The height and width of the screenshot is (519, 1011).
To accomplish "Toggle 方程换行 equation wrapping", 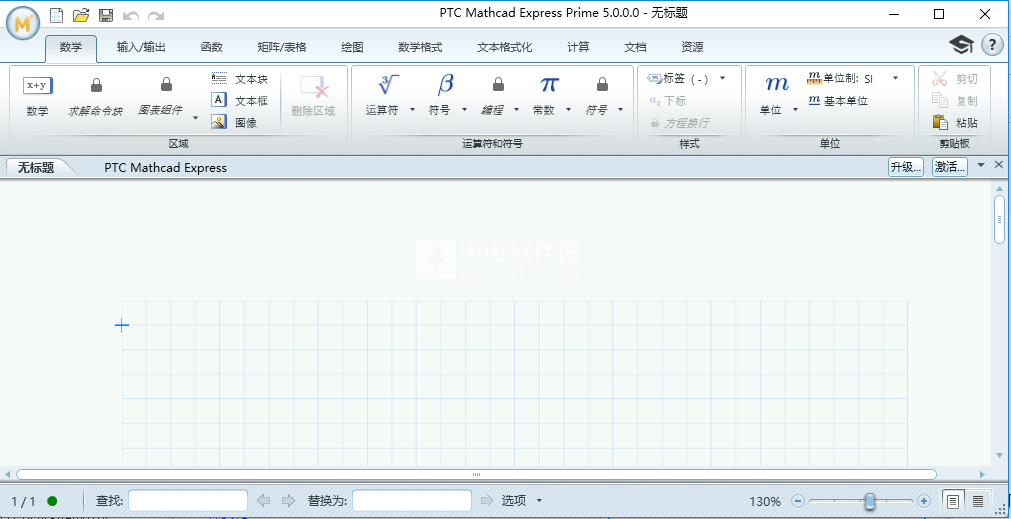I will (x=680, y=122).
